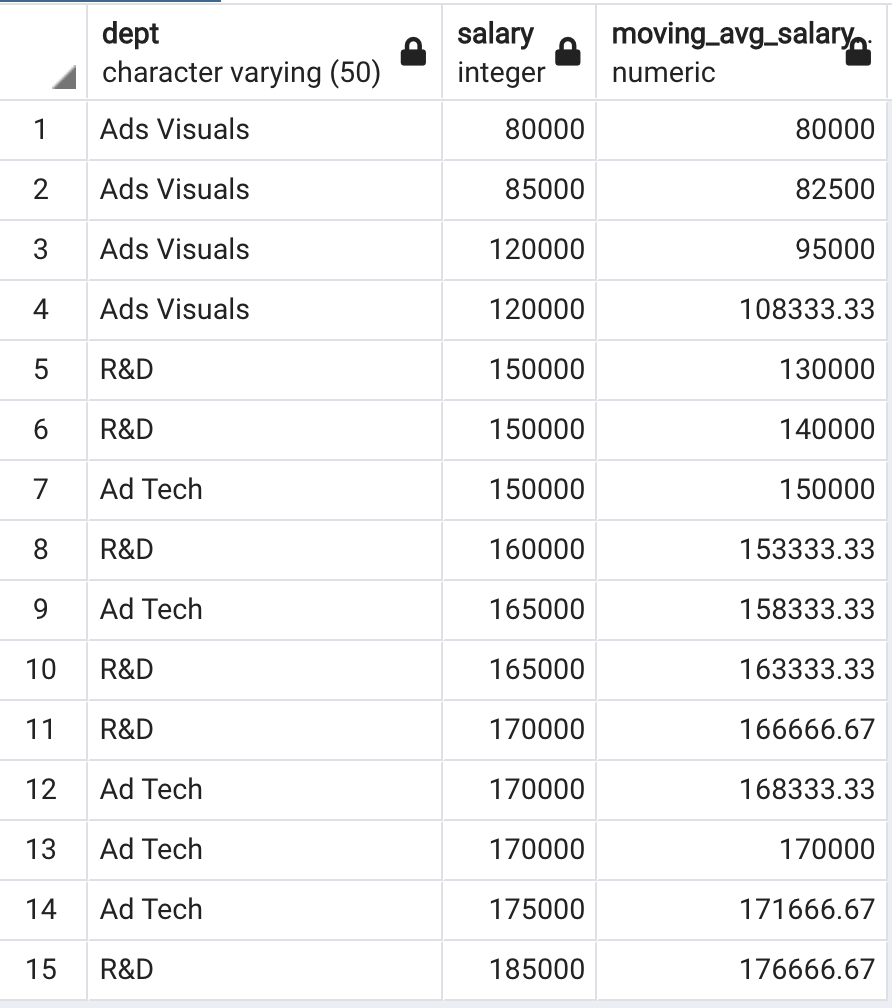Click the salary cell showing 185000
The width and height of the screenshot is (892, 1008).
coord(519,969)
